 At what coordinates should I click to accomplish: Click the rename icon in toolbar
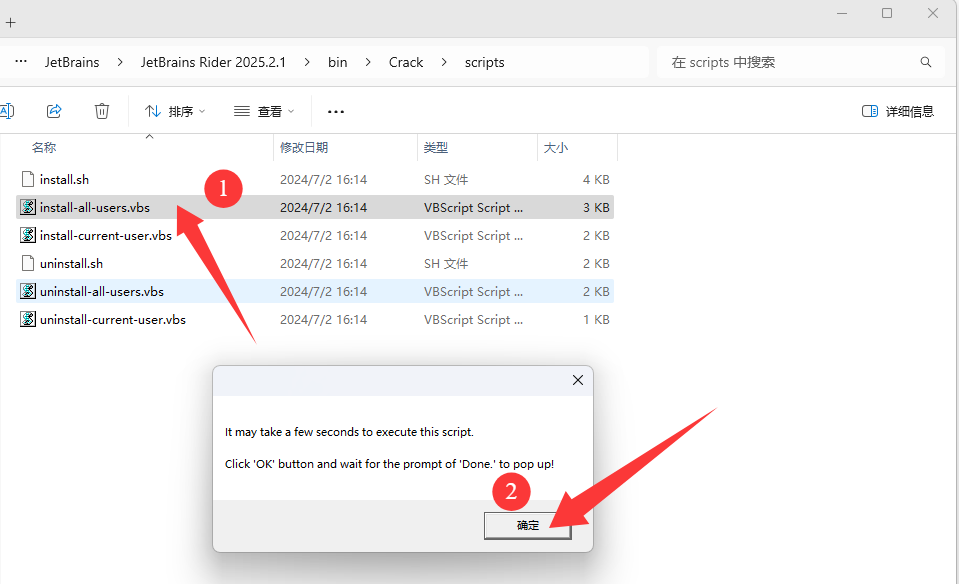[x=7, y=111]
